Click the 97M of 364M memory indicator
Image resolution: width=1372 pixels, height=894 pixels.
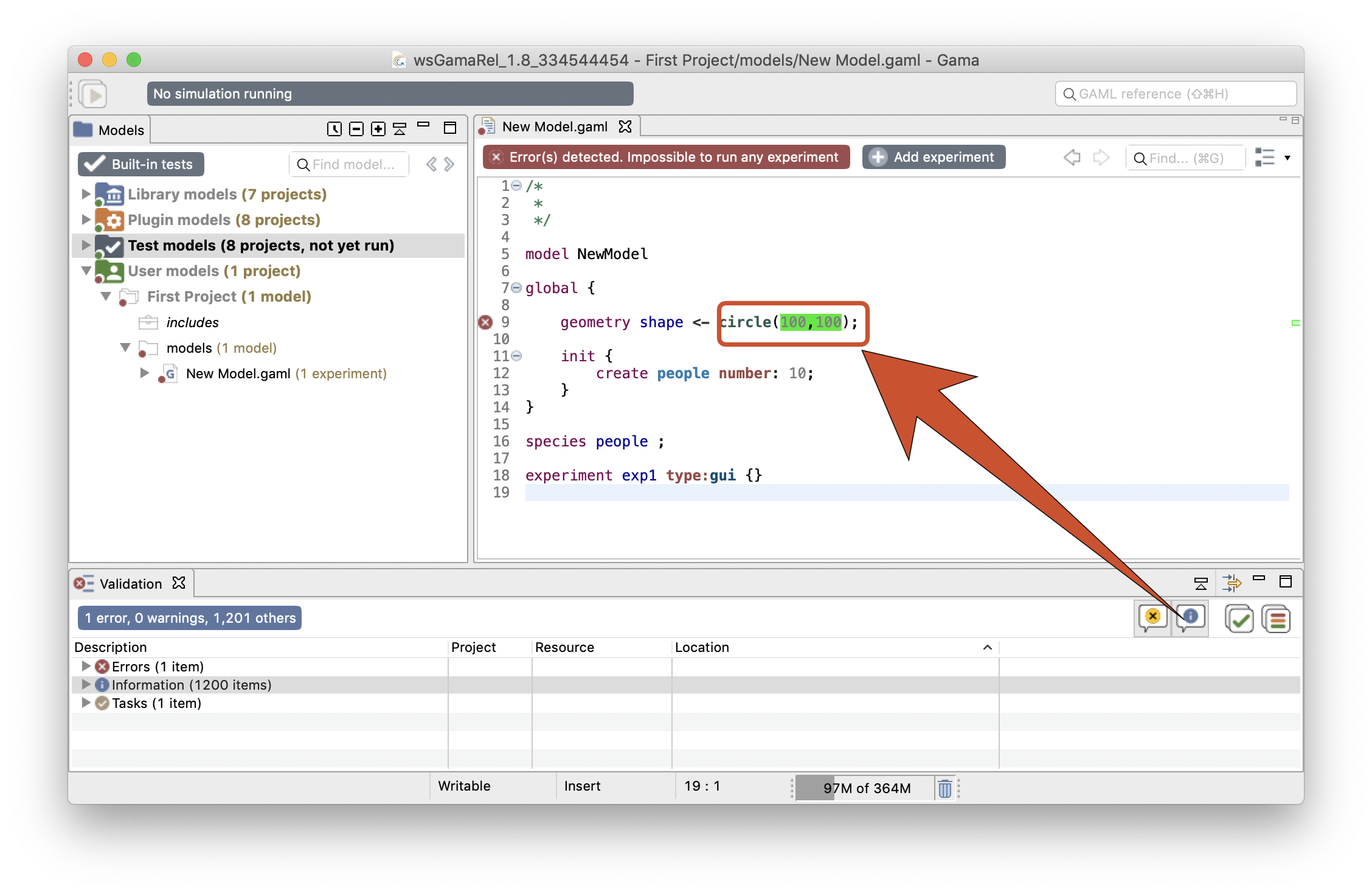coord(866,787)
